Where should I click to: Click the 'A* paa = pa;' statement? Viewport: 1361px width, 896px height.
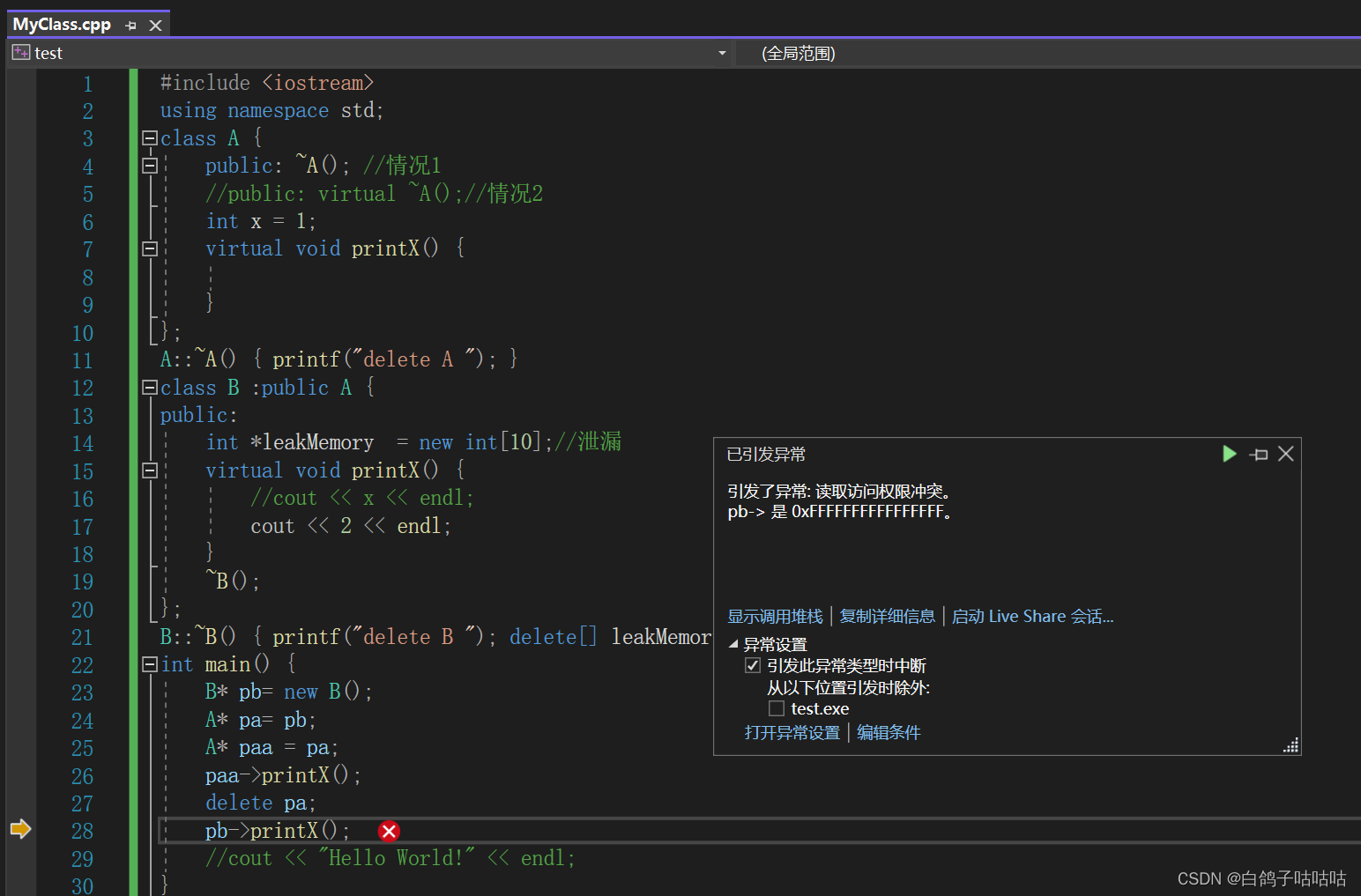coord(271,748)
